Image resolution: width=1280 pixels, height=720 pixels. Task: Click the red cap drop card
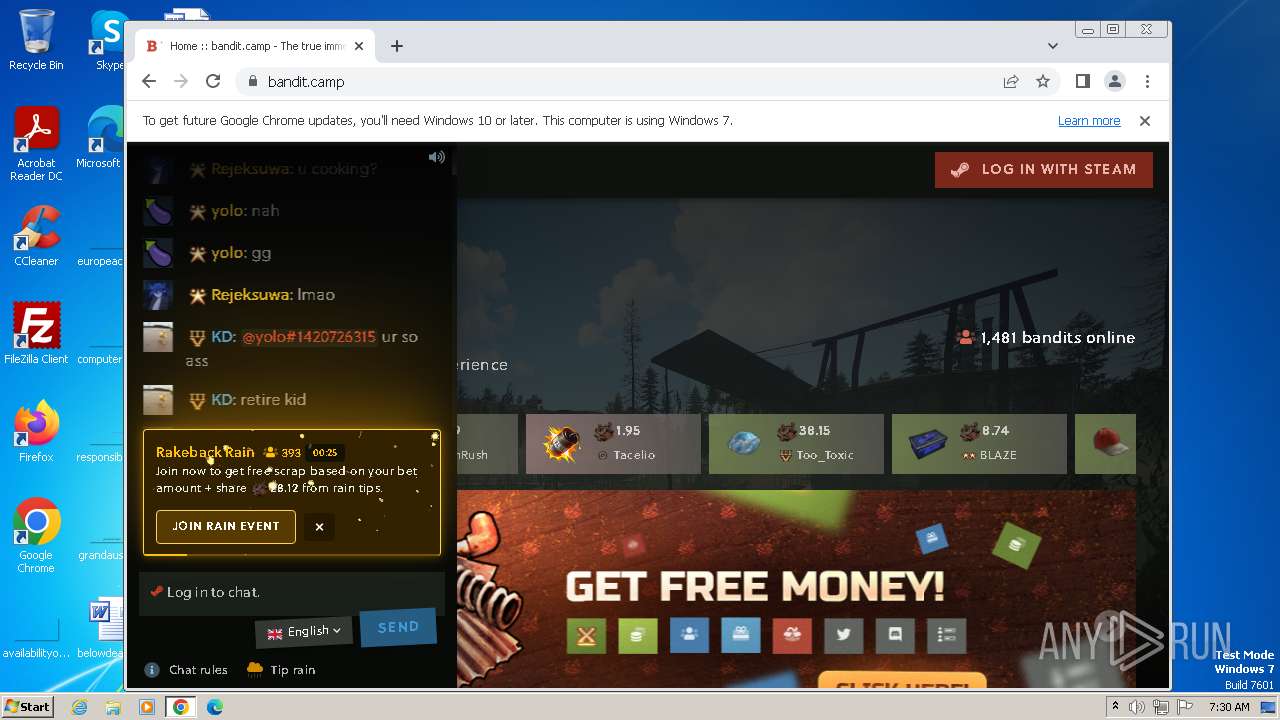(1105, 444)
